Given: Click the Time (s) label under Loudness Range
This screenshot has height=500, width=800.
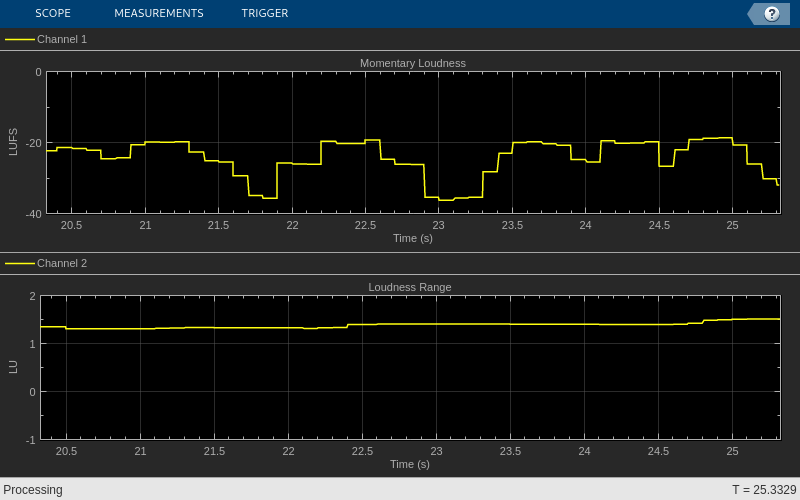Looking at the screenshot, I should coord(410,464).
